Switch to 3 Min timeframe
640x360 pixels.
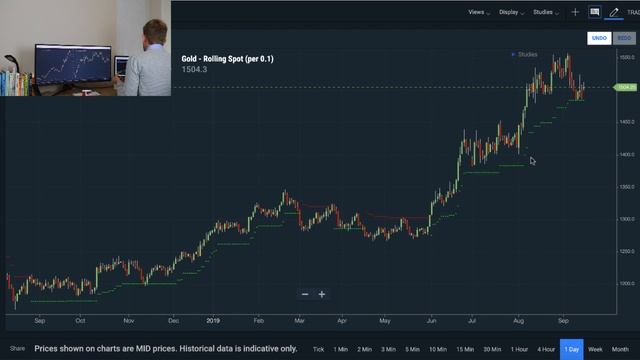(388, 349)
